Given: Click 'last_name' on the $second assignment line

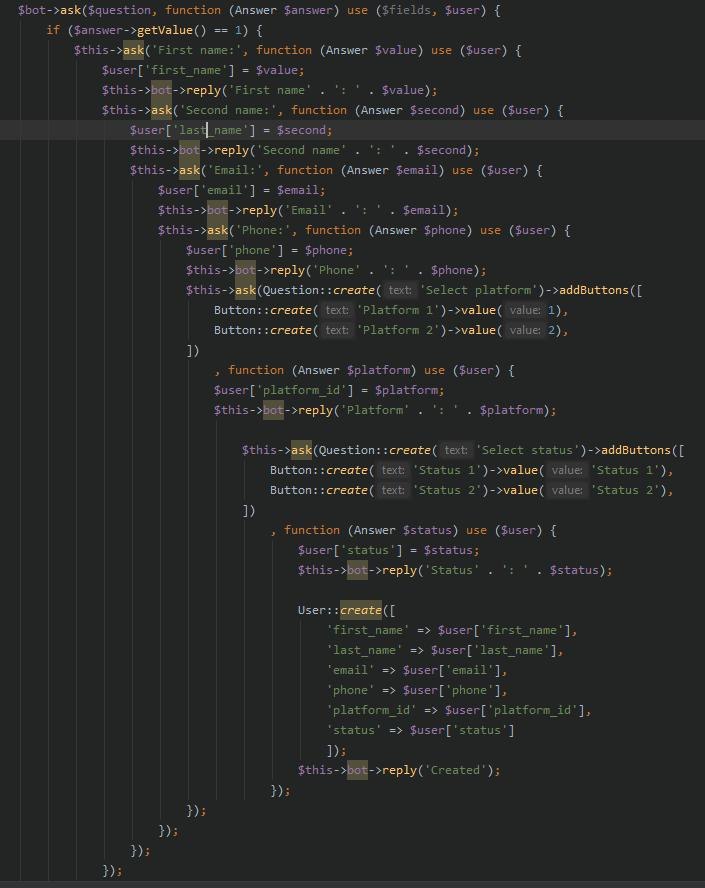Looking at the screenshot, I should click(211, 130).
